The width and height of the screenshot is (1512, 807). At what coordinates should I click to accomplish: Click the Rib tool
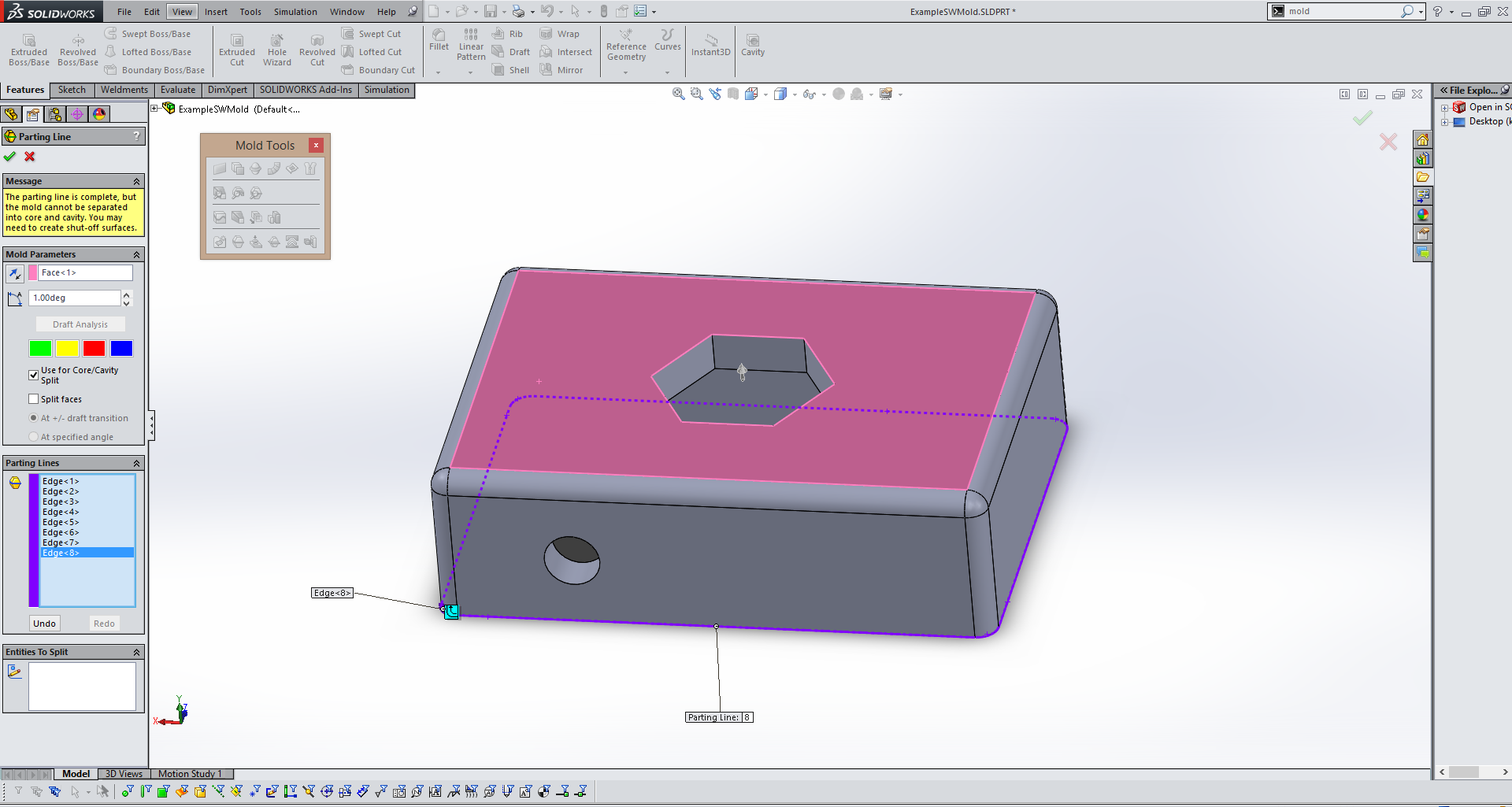(x=507, y=34)
